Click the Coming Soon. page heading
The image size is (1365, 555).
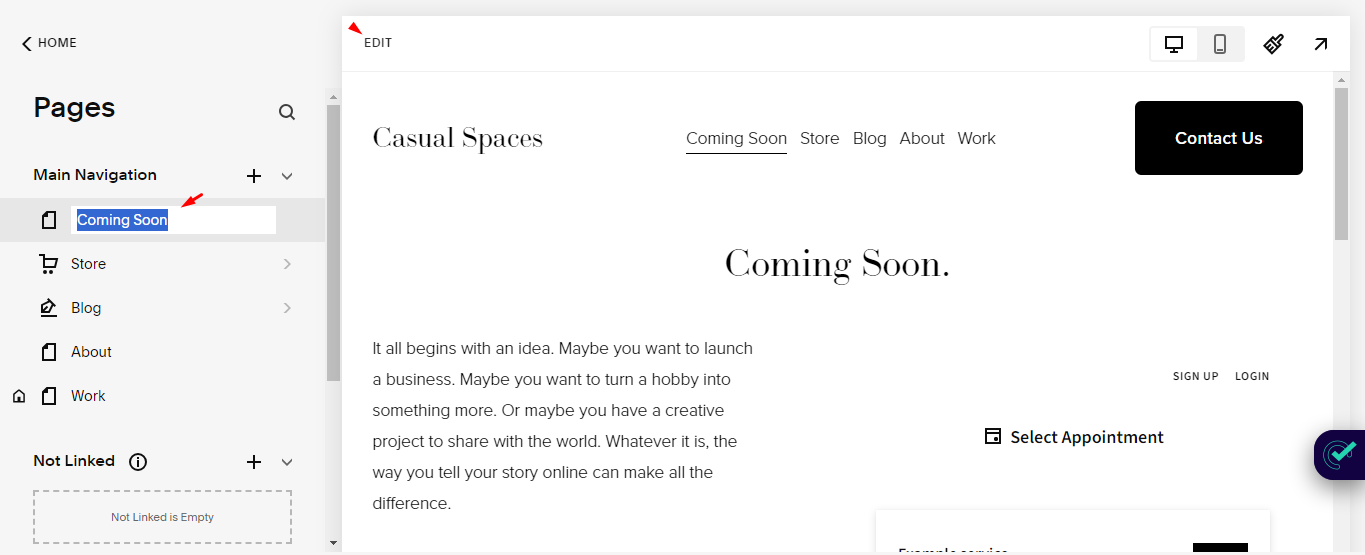[x=837, y=264]
